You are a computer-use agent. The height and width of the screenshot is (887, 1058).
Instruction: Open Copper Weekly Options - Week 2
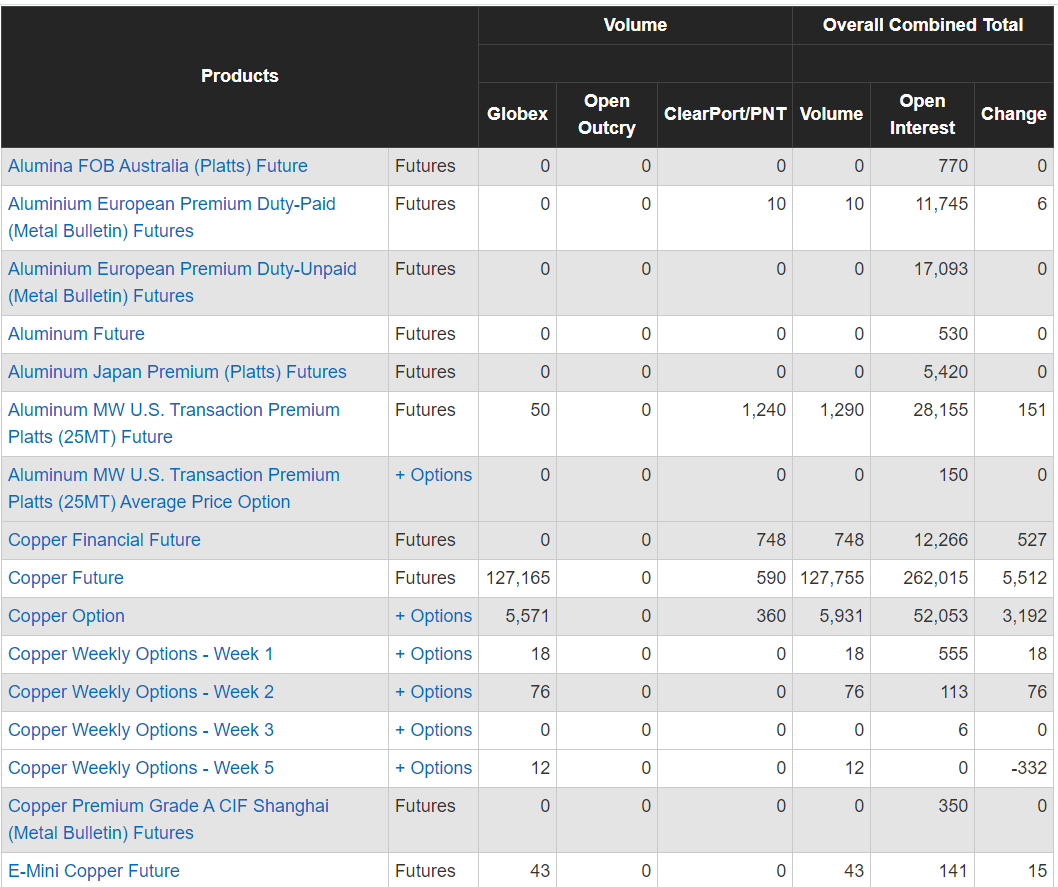141,692
